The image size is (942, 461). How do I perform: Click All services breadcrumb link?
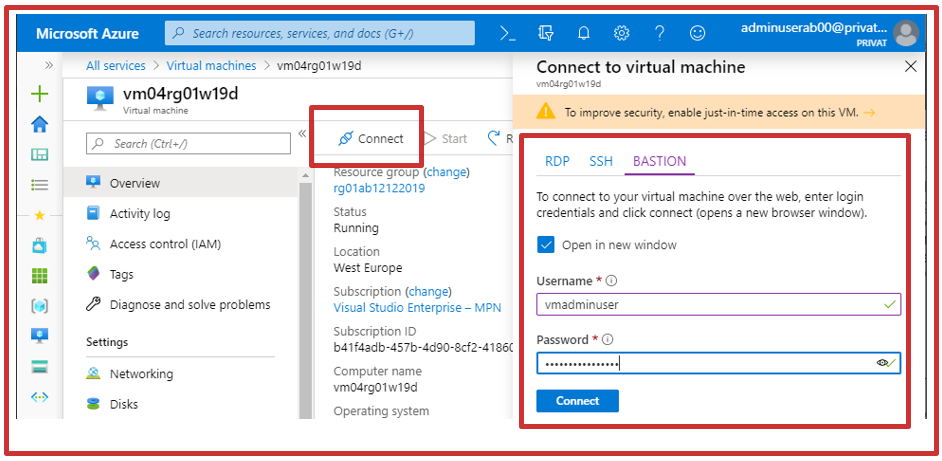(x=115, y=66)
